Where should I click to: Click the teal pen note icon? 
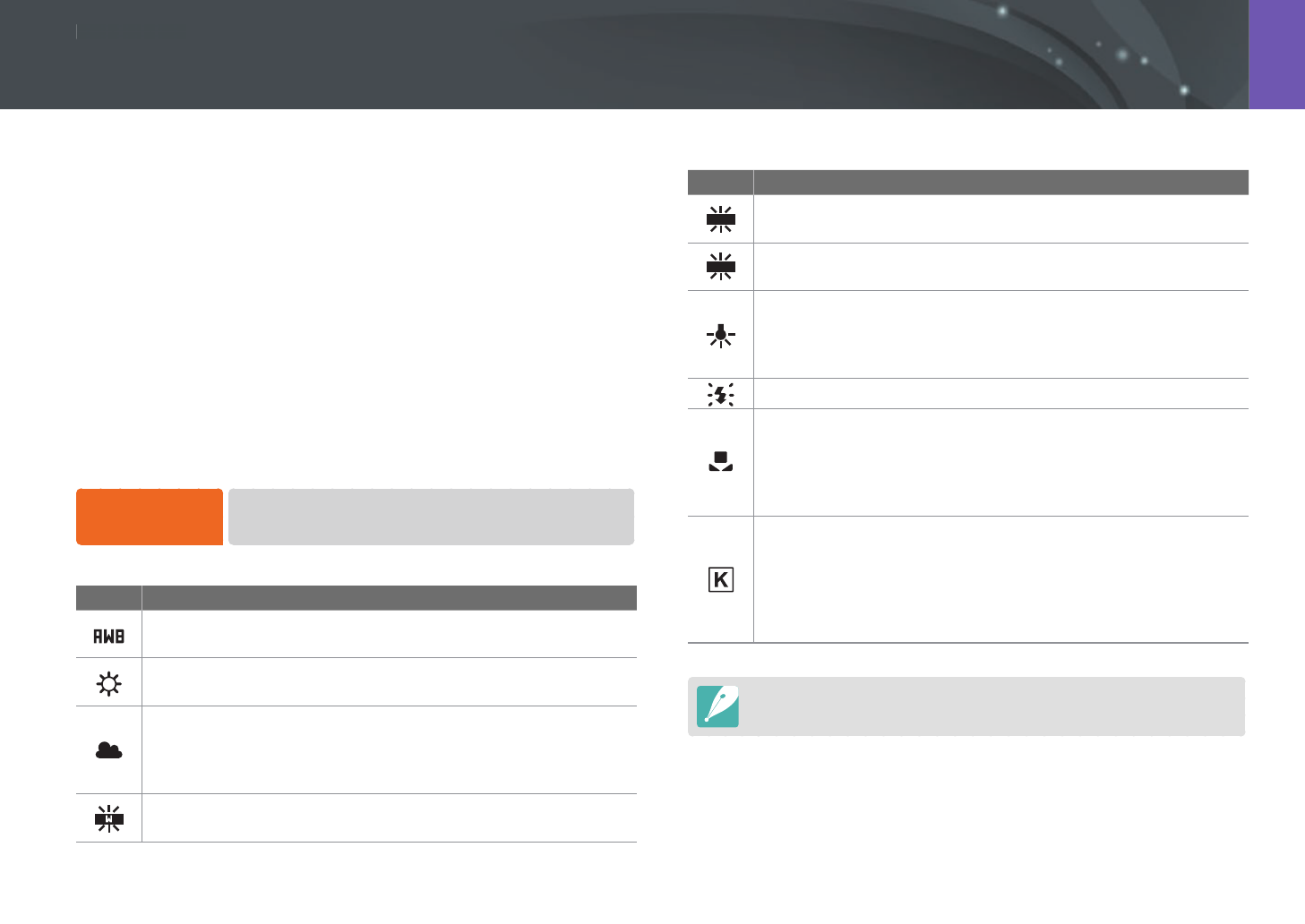point(717,706)
